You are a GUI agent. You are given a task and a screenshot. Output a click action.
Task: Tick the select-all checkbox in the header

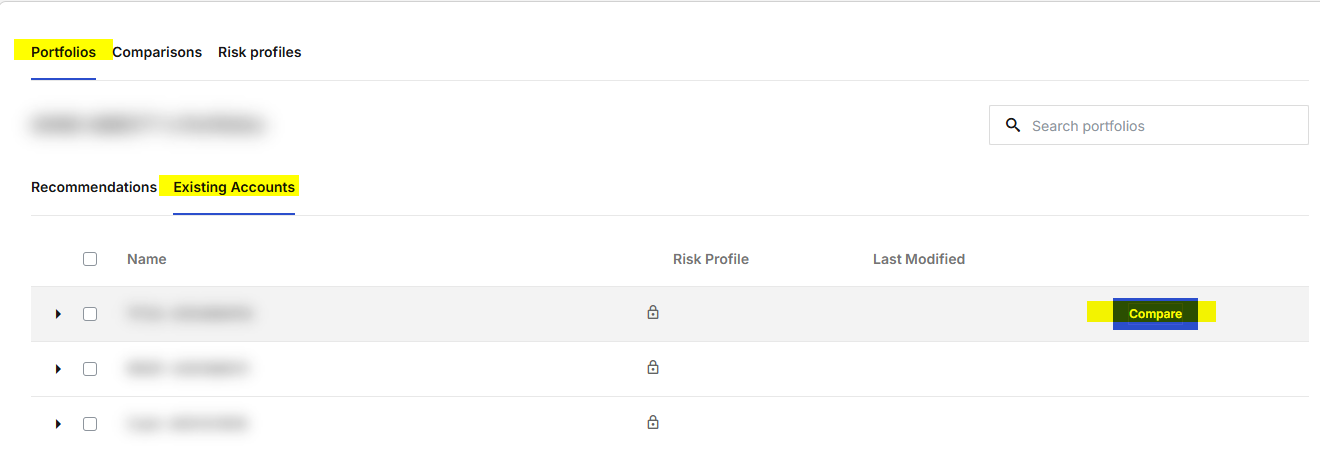click(x=90, y=259)
